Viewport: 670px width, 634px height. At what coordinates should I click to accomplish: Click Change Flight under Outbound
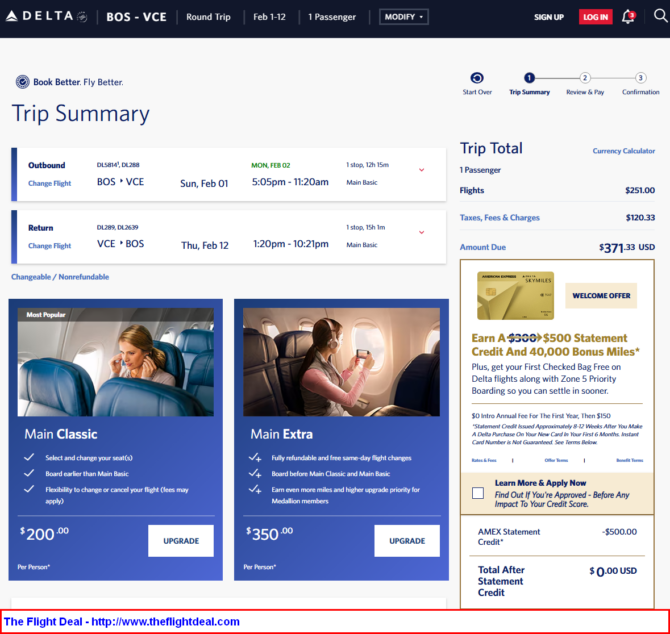point(49,184)
